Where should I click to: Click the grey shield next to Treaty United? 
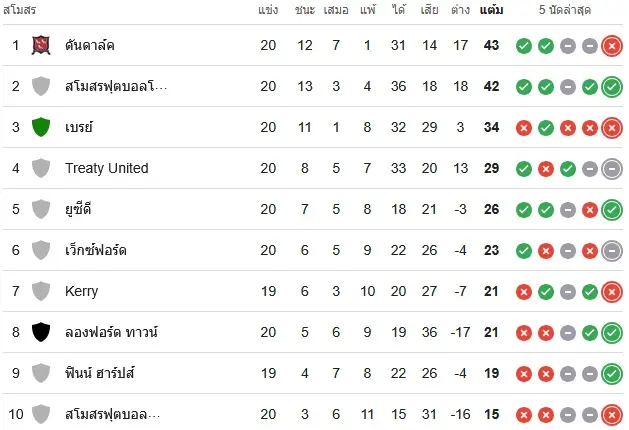(41, 168)
